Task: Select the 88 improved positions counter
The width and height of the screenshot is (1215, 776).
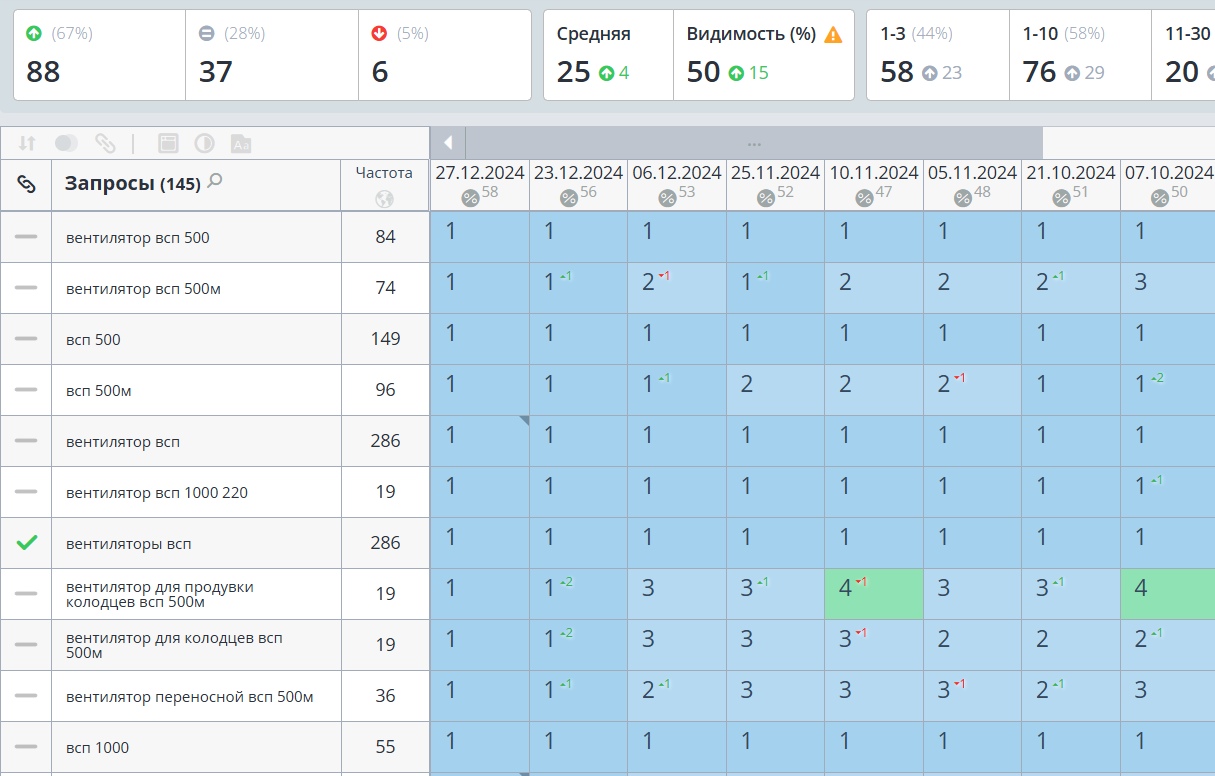Action: (100, 55)
